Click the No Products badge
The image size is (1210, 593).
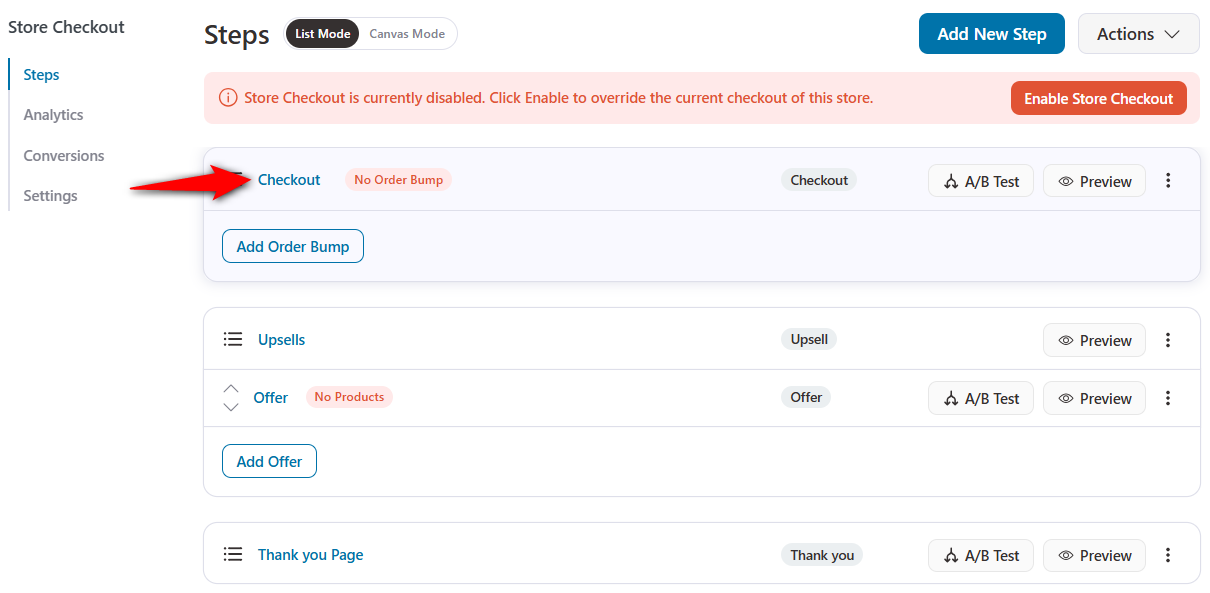349,397
